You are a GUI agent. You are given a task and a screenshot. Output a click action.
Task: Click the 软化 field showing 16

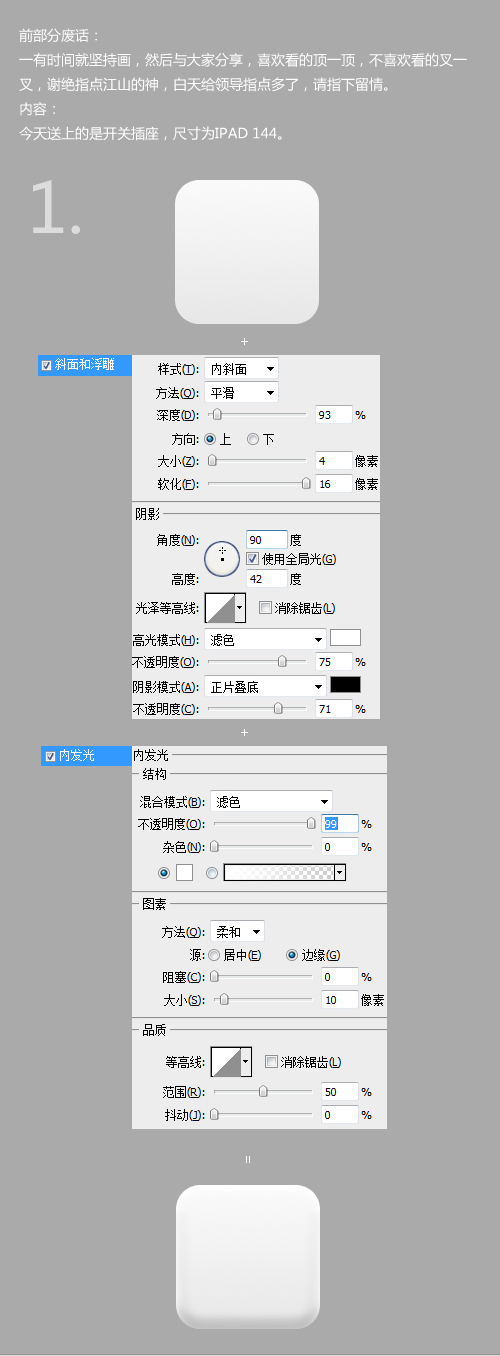tap(334, 484)
